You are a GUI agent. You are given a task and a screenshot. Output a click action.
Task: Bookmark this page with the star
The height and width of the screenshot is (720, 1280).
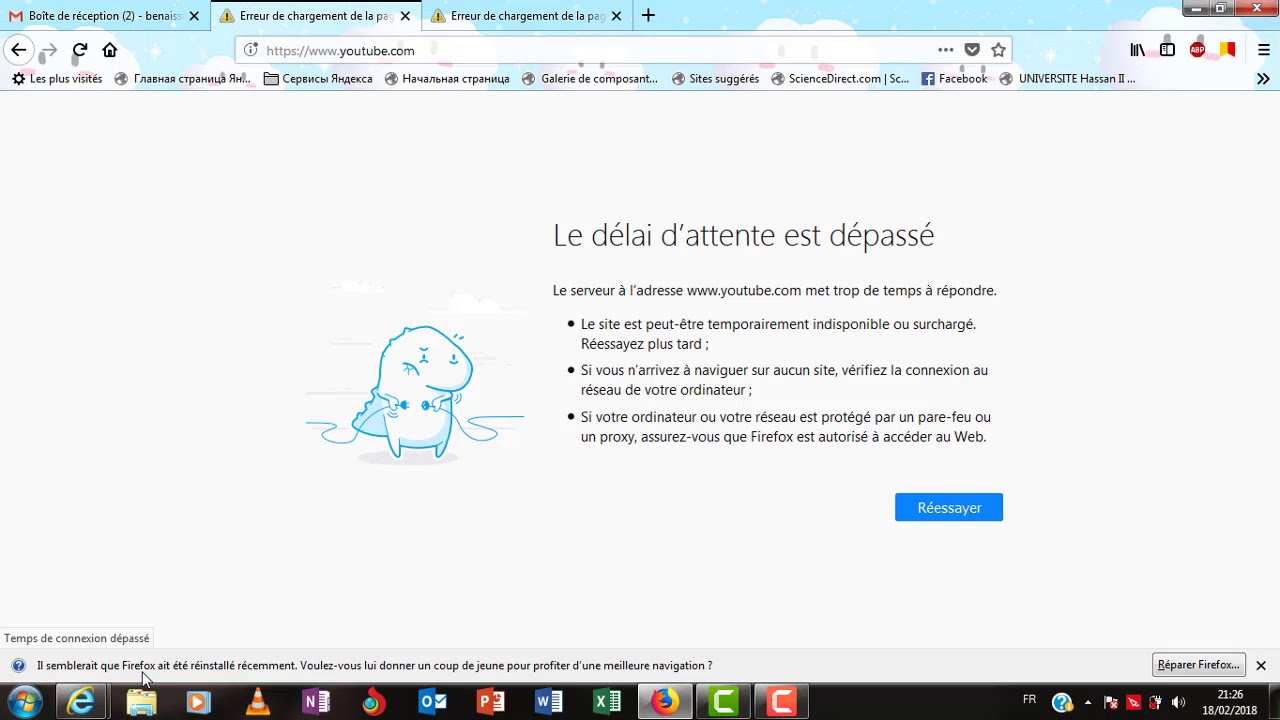pyautogui.click(x=998, y=50)
